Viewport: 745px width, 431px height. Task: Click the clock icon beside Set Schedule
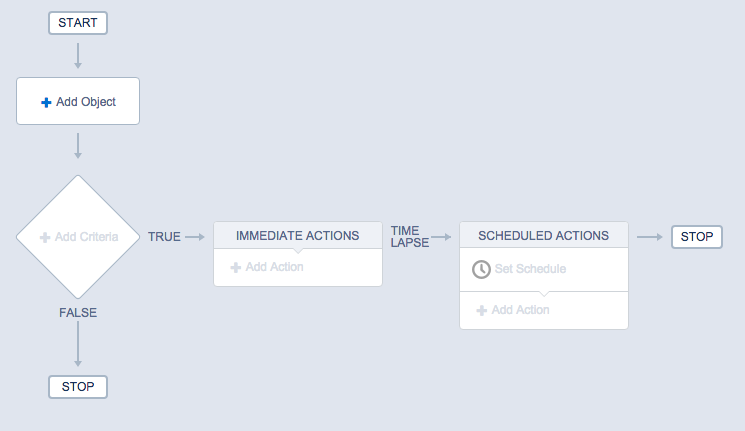tap(481, 269)
